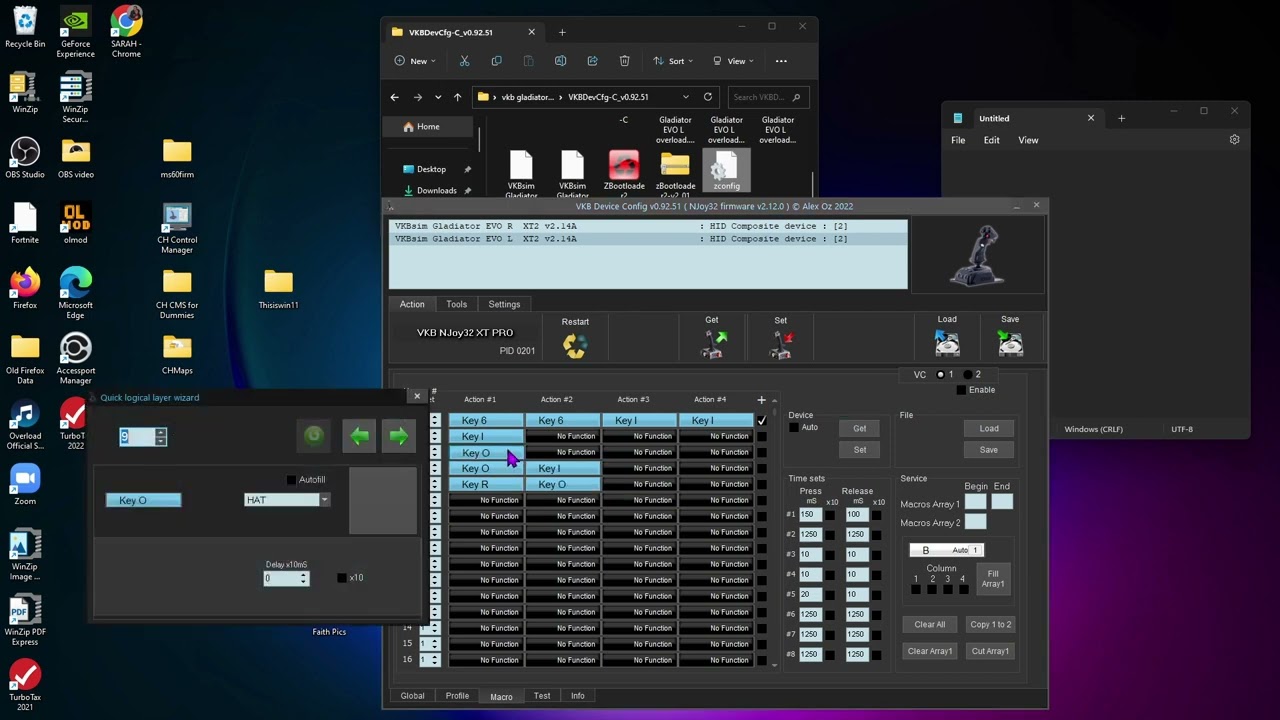Select VKBsim Gladiator EVO R device row
Viewport: 1280px width, 720px height.
click(648, 226)
